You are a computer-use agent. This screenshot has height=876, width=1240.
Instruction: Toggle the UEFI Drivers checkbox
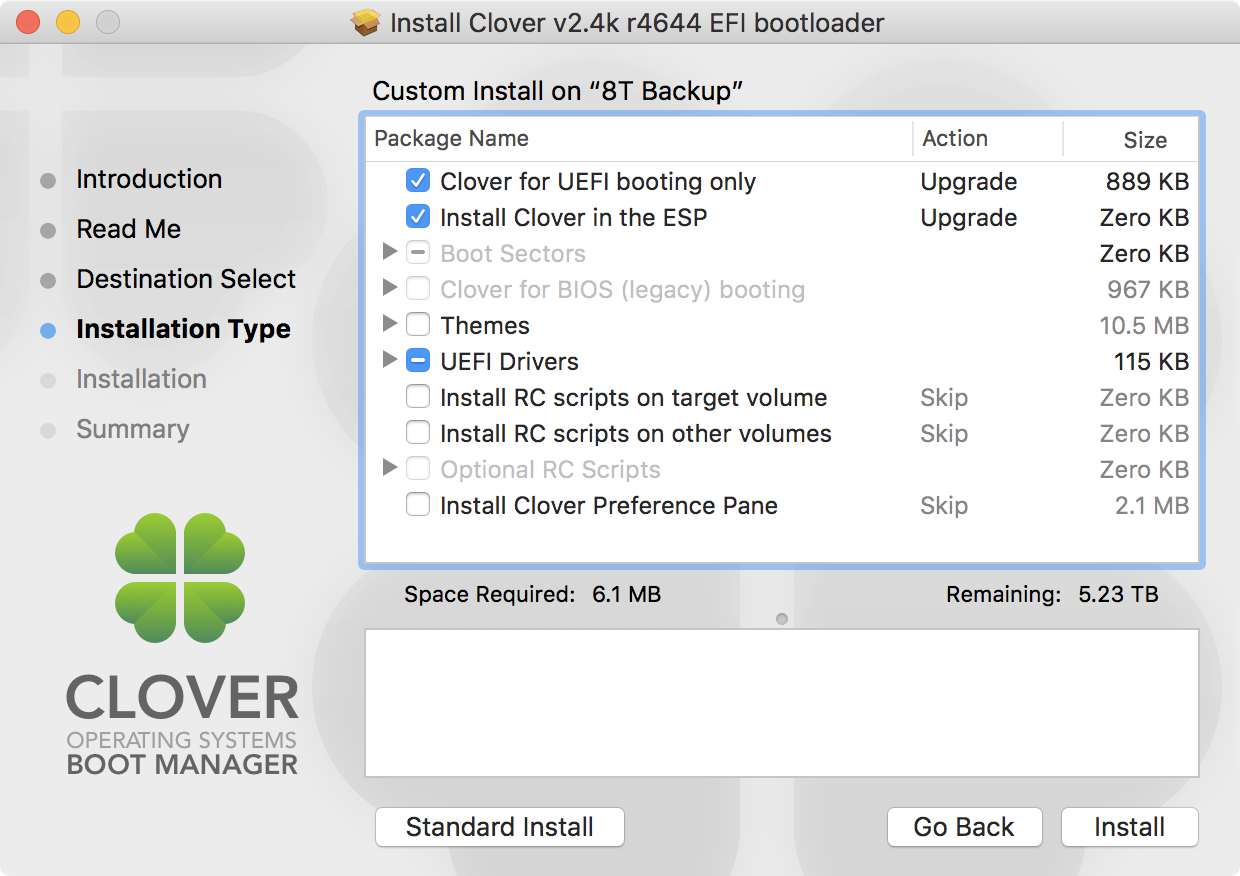[x=418, y=362]
